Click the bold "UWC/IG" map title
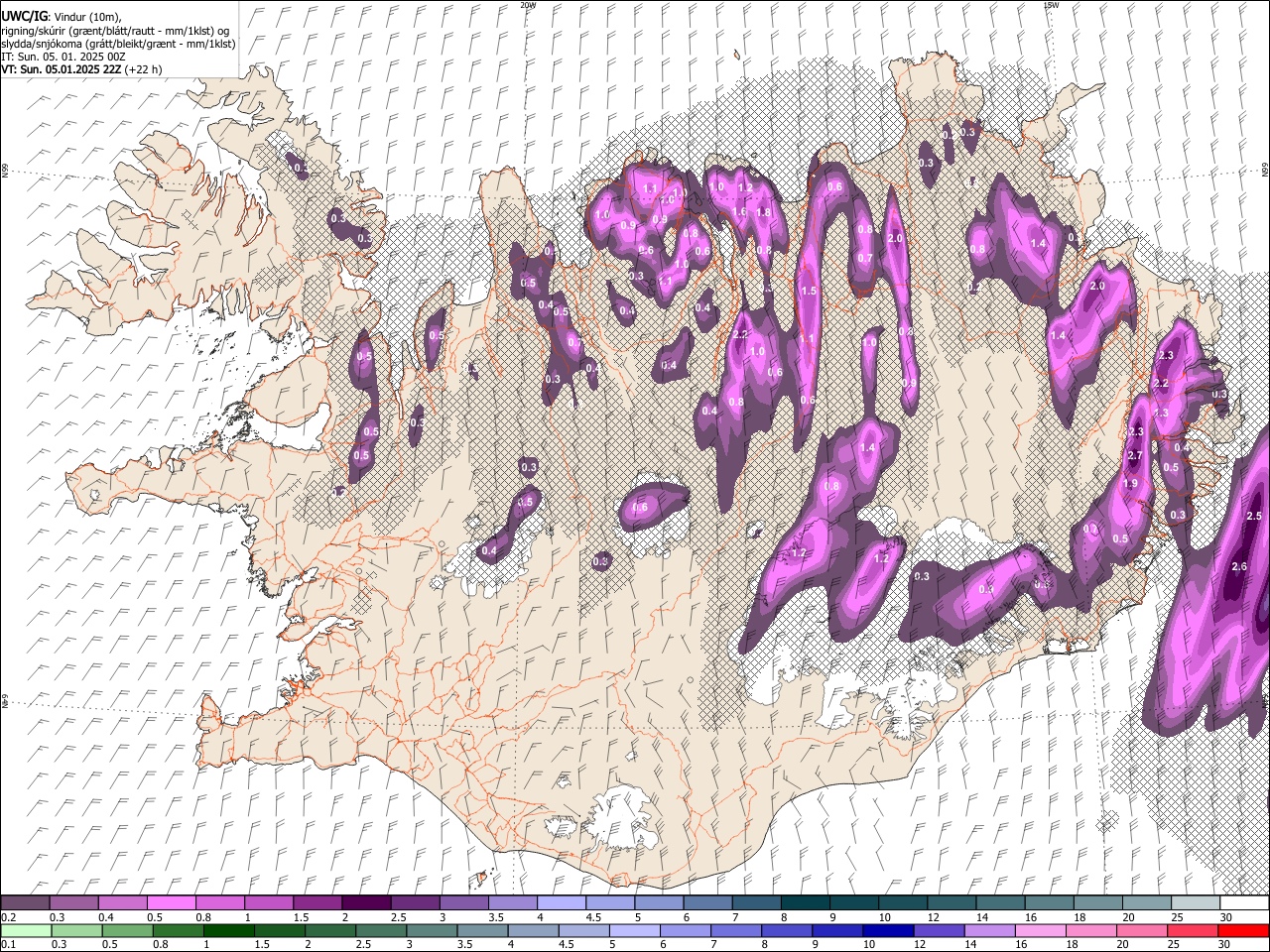This screenshot has height=952, width=1270. pyautogui.click(x=24, y=15)
